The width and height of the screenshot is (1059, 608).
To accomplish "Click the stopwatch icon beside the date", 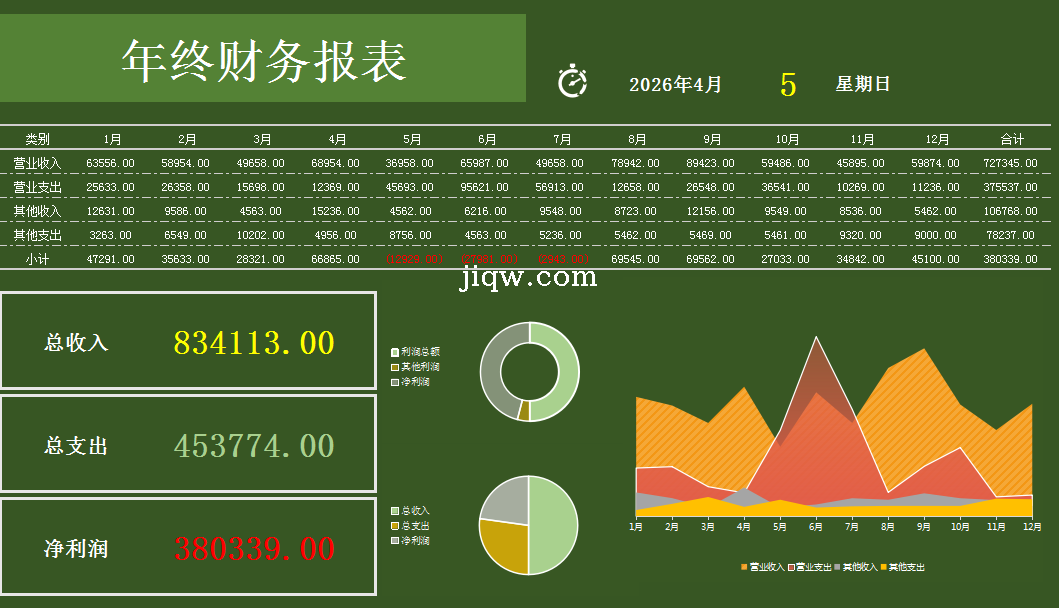I will [x=572, y=82].
